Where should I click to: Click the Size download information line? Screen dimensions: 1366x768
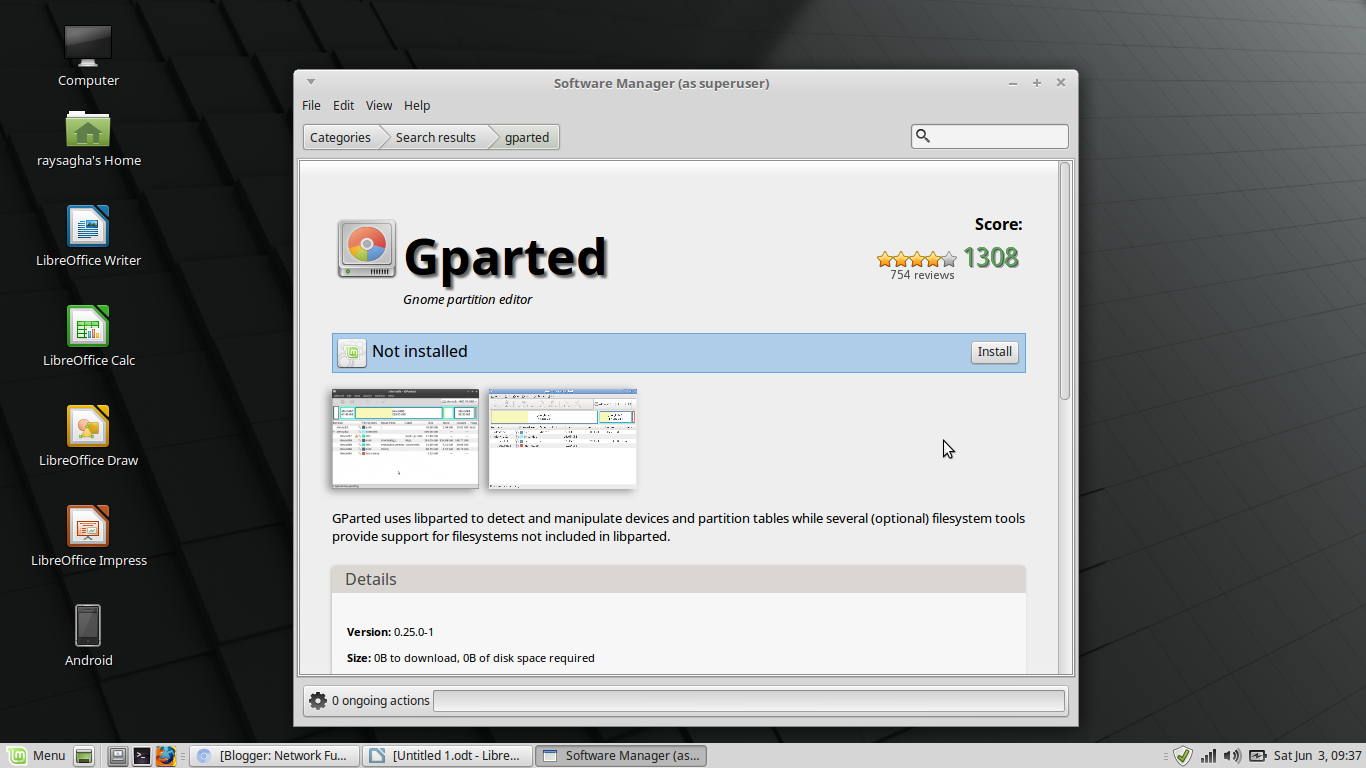coord(471,658)
